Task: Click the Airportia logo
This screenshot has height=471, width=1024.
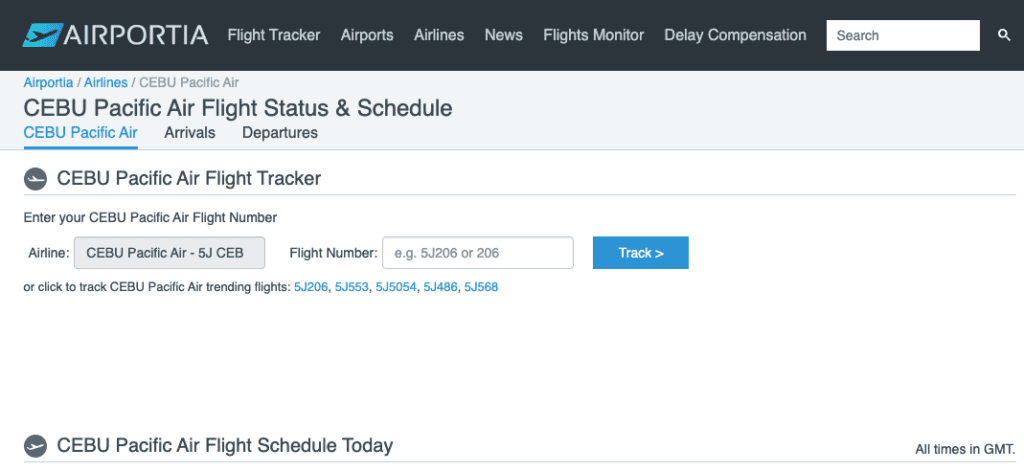Action: (x=115, y=35)
